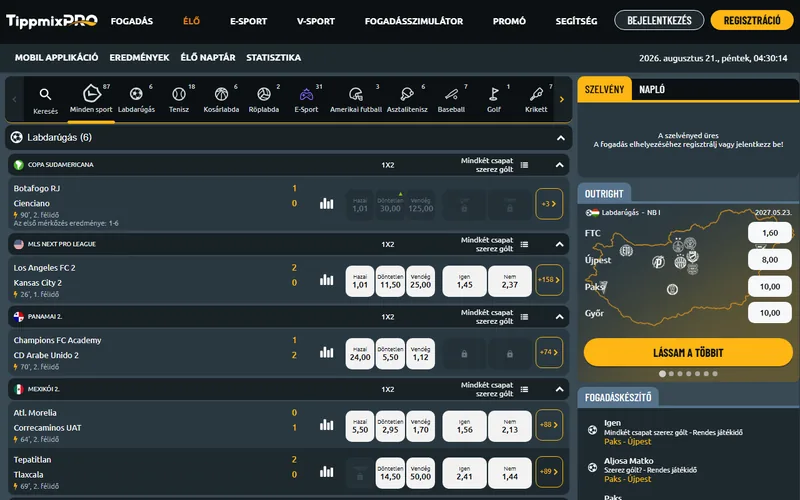The image size is (800, 500).
Task: Select Tenisz sport filter icon
Action: coord(179,94)
